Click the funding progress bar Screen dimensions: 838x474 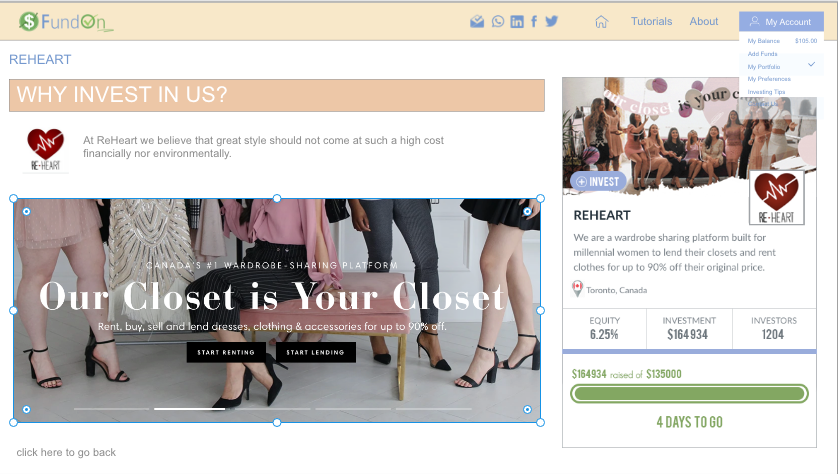pos(689,394)
